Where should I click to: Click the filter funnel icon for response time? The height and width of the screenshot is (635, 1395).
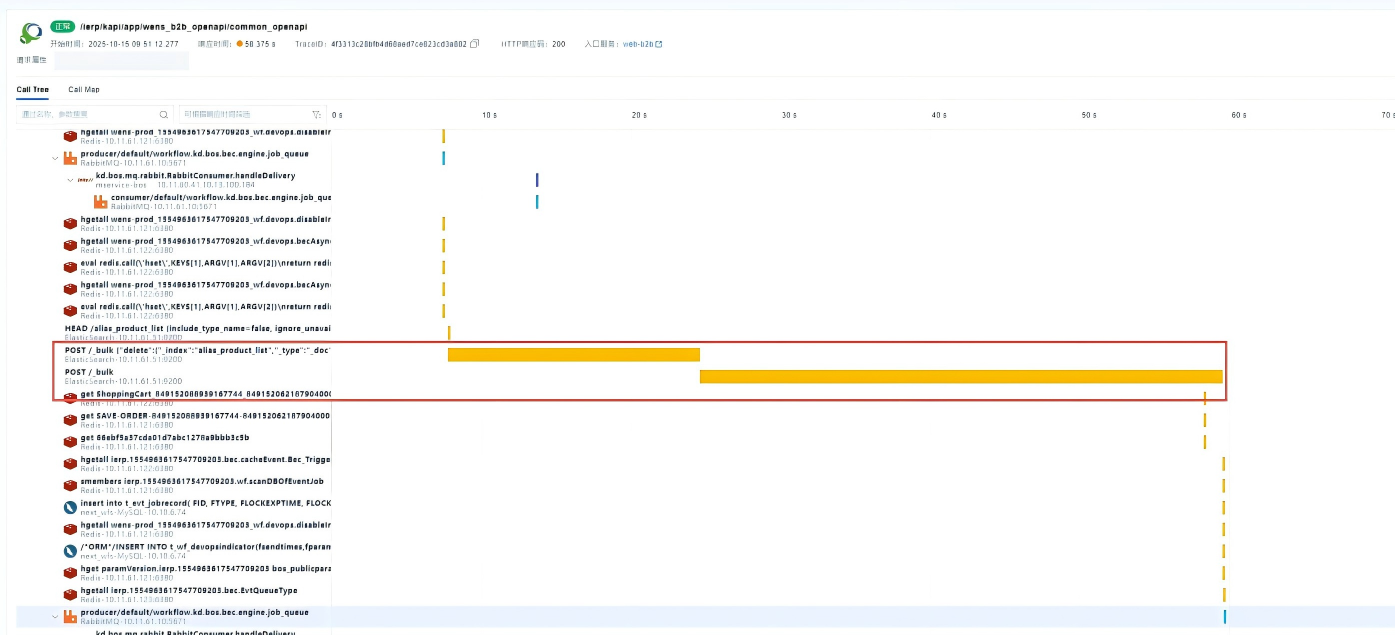pos(317,115)
